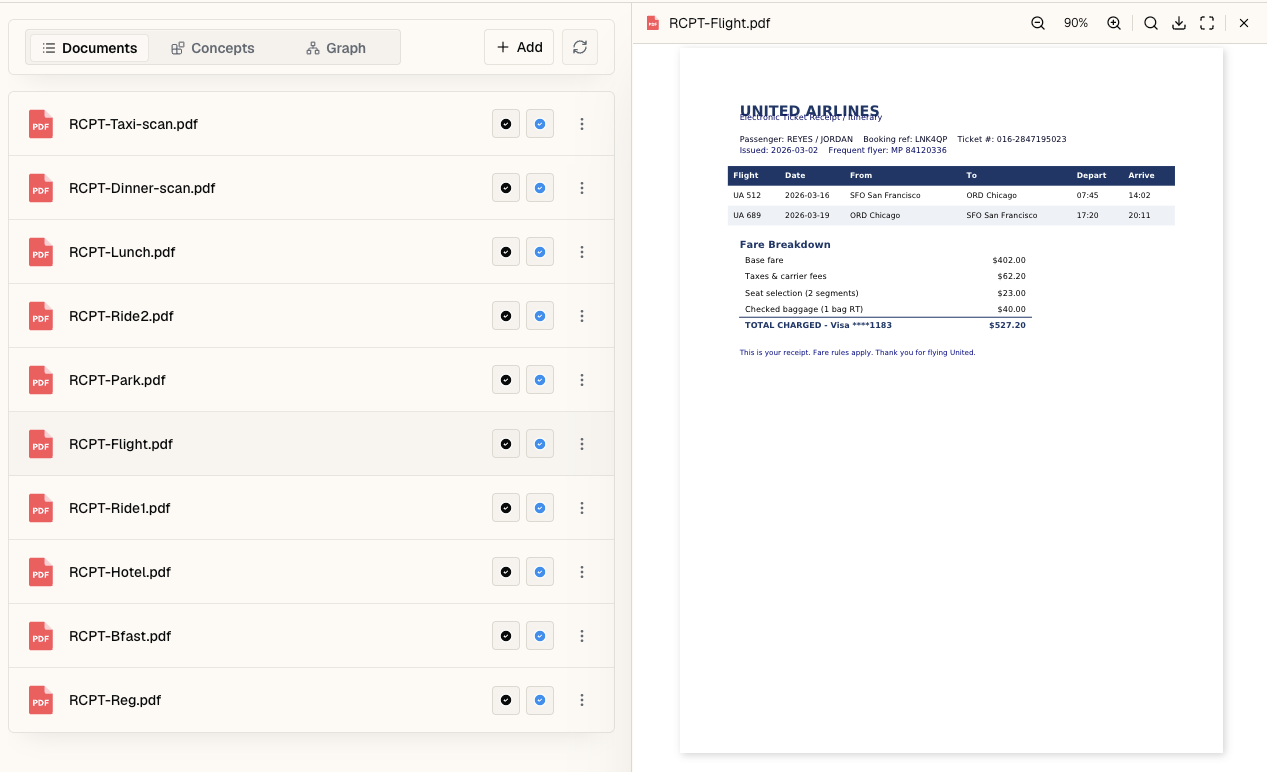Click blue verified icon for RCPT-Bfast.pdf
The width and height of the screenshot is (1267, 772).
click(540, 636)
